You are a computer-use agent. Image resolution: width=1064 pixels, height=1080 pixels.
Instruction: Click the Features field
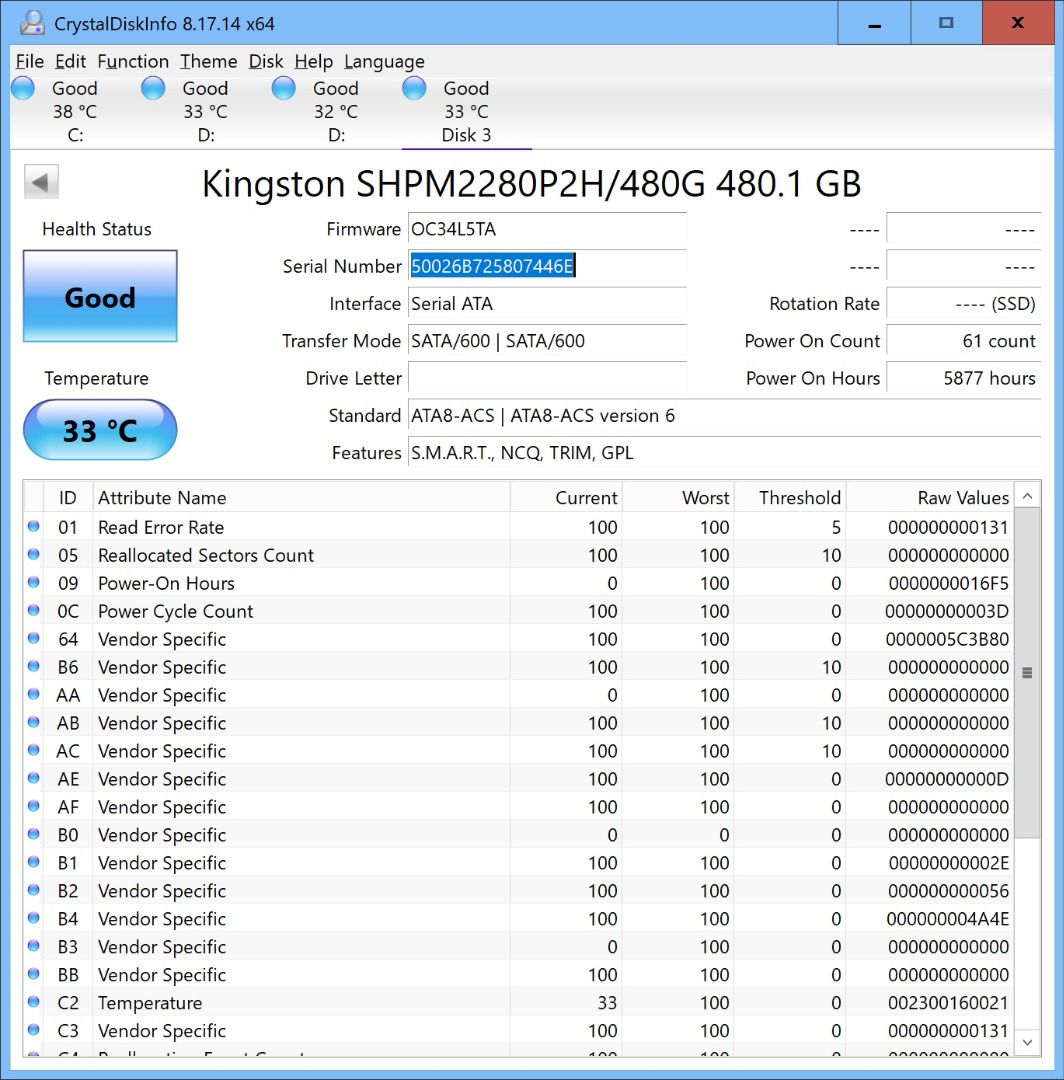click(x=724, y=453)
